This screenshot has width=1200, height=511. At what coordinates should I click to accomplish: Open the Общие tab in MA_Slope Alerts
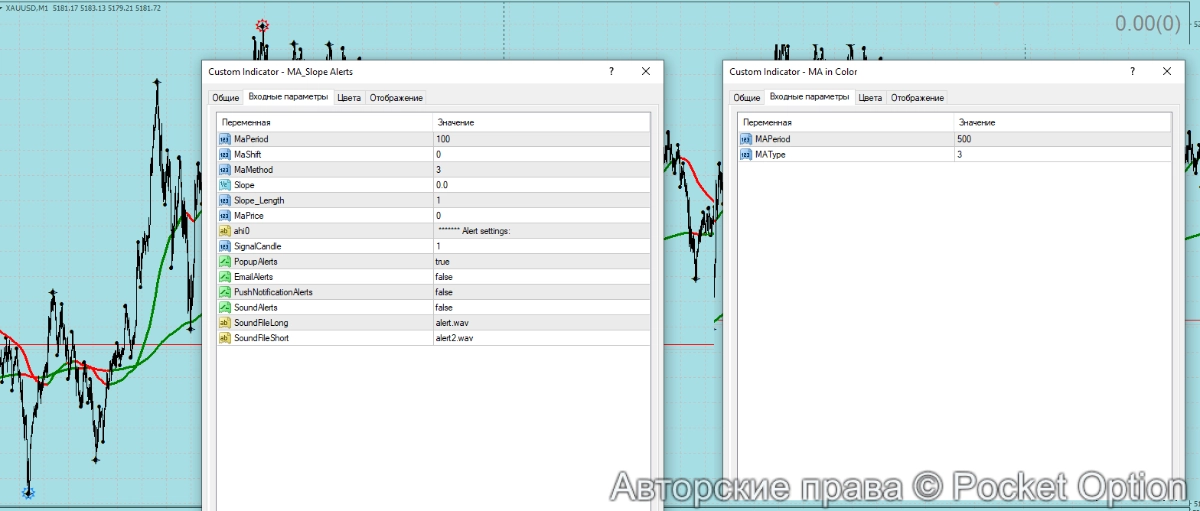[x=225, y=98]
